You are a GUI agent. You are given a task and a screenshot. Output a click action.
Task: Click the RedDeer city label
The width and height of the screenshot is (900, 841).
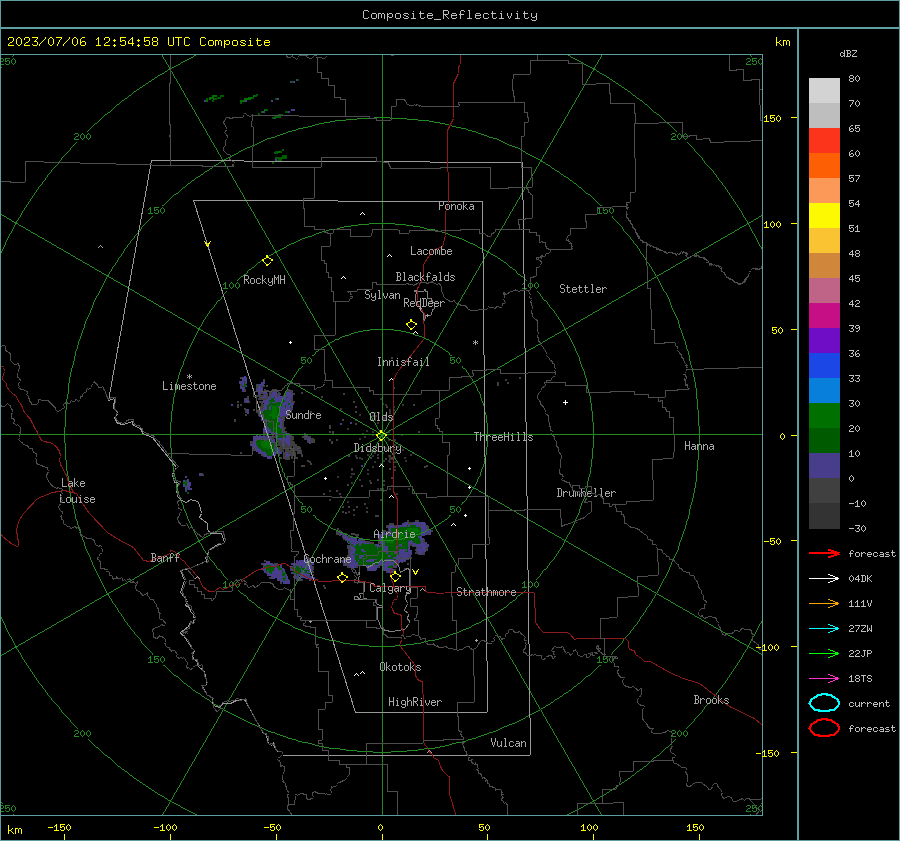(x=424, y=303)
